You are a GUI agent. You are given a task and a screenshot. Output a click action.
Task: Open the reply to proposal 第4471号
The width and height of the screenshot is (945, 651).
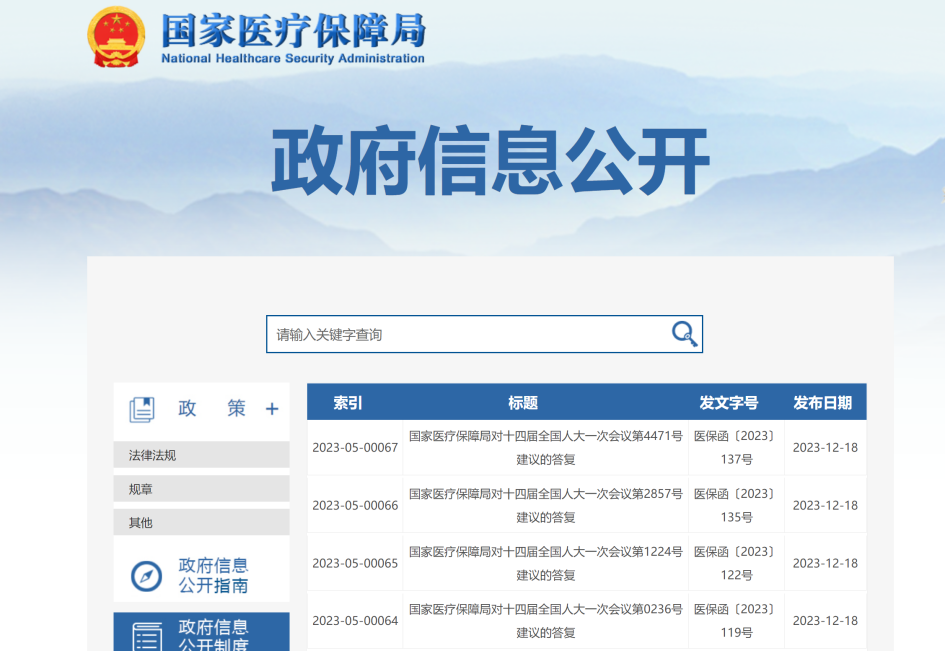545,447
